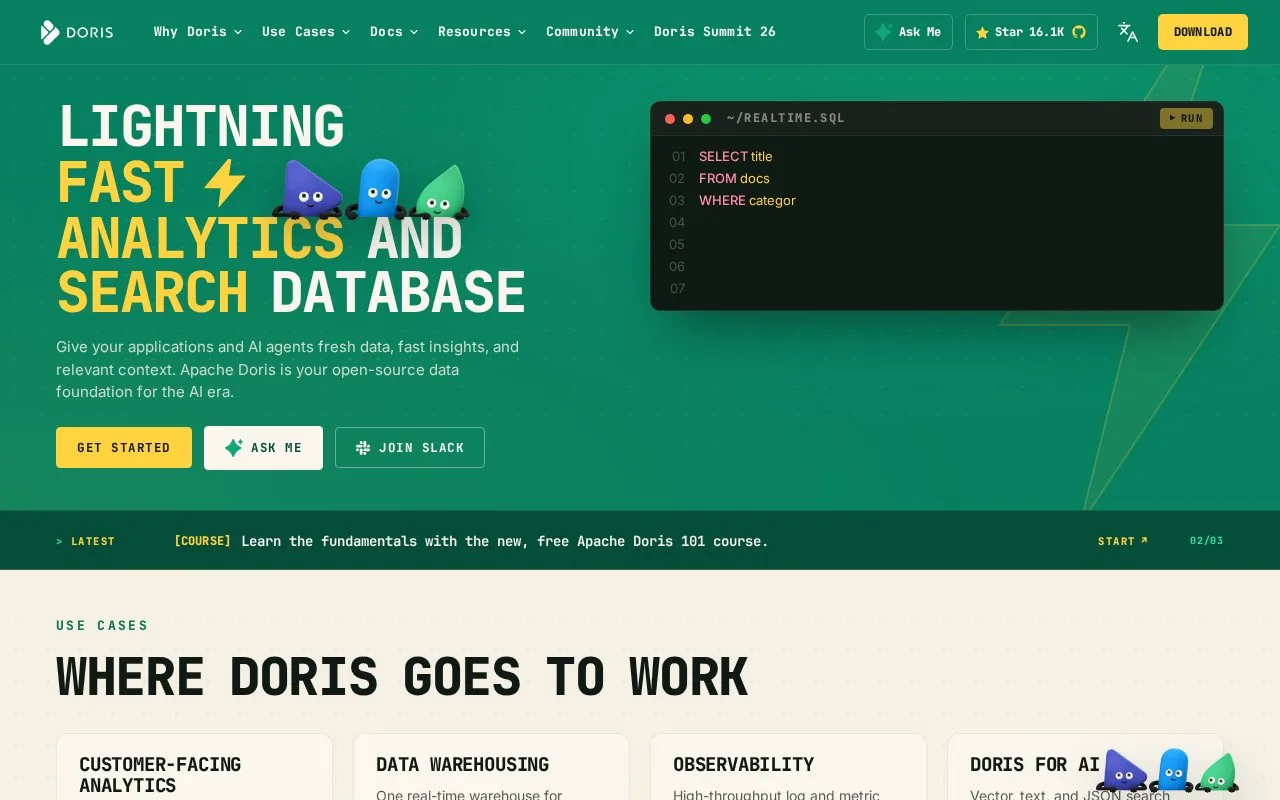The image size is (1280, 800).
Task: Click the star icon beside Star 16.1K
Action: (x=982, y=32)
